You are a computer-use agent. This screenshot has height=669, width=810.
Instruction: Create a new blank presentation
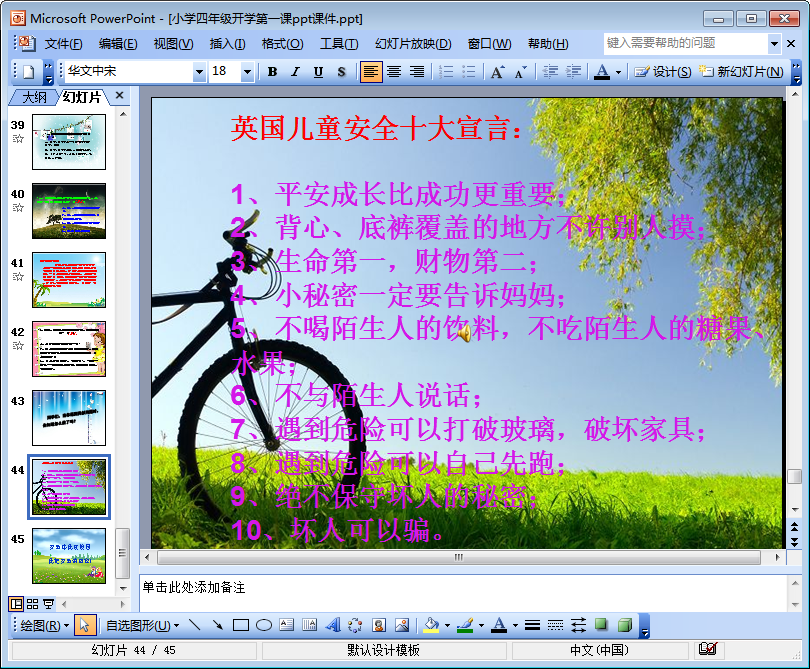(29, 72)
